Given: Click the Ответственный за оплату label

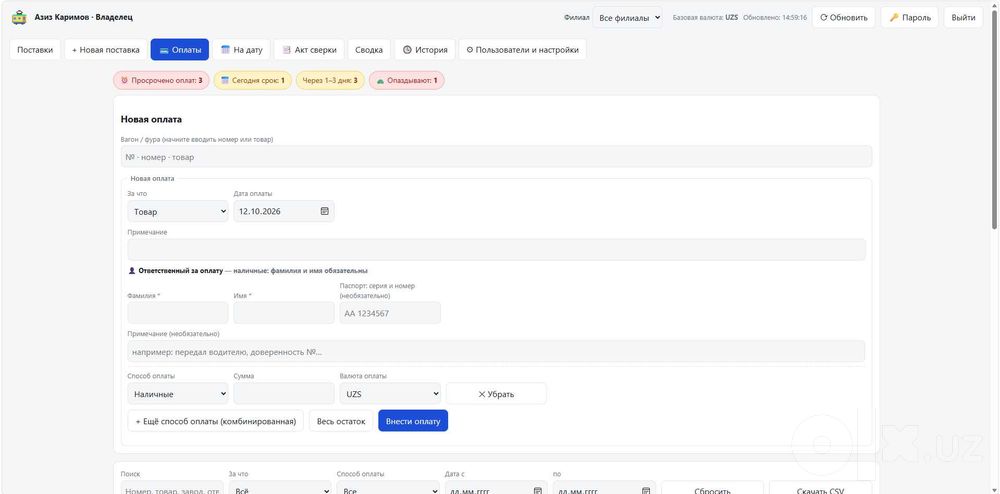Looking at the screenshot, I should tap(180, 271).
